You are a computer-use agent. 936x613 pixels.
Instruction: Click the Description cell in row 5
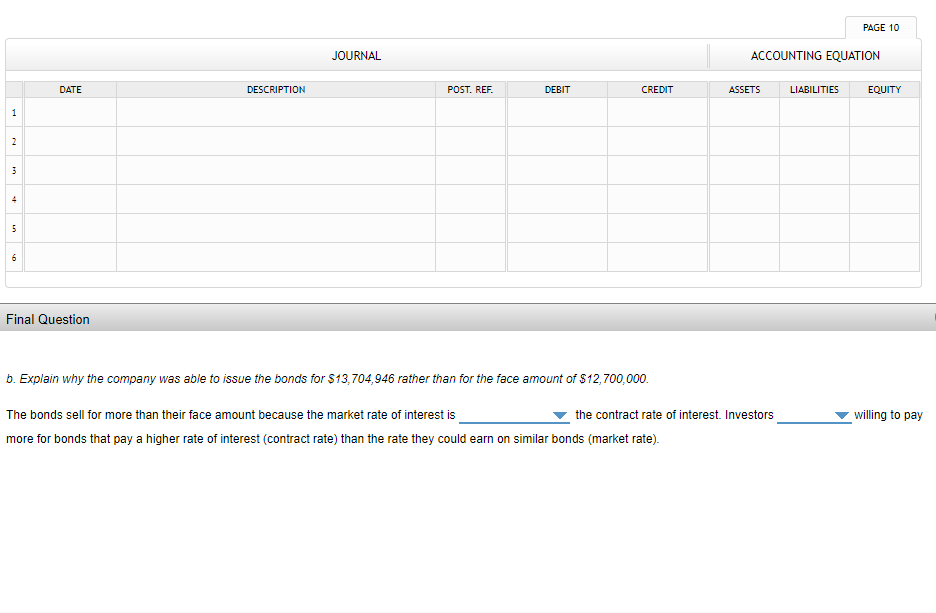pos(276,228)
